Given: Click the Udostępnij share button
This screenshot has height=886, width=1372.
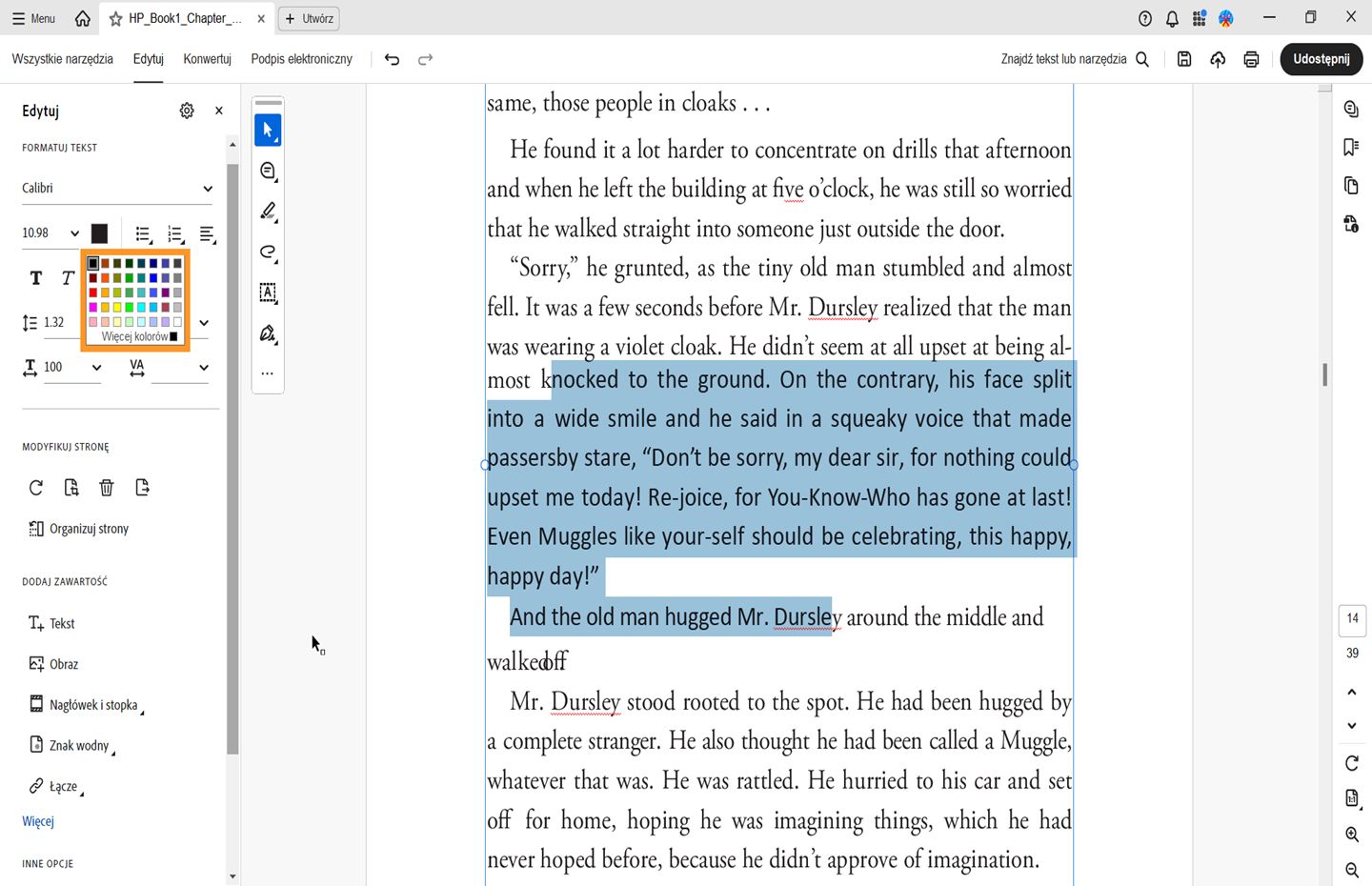Looking at the screenshot, I should pos(1322,59).
